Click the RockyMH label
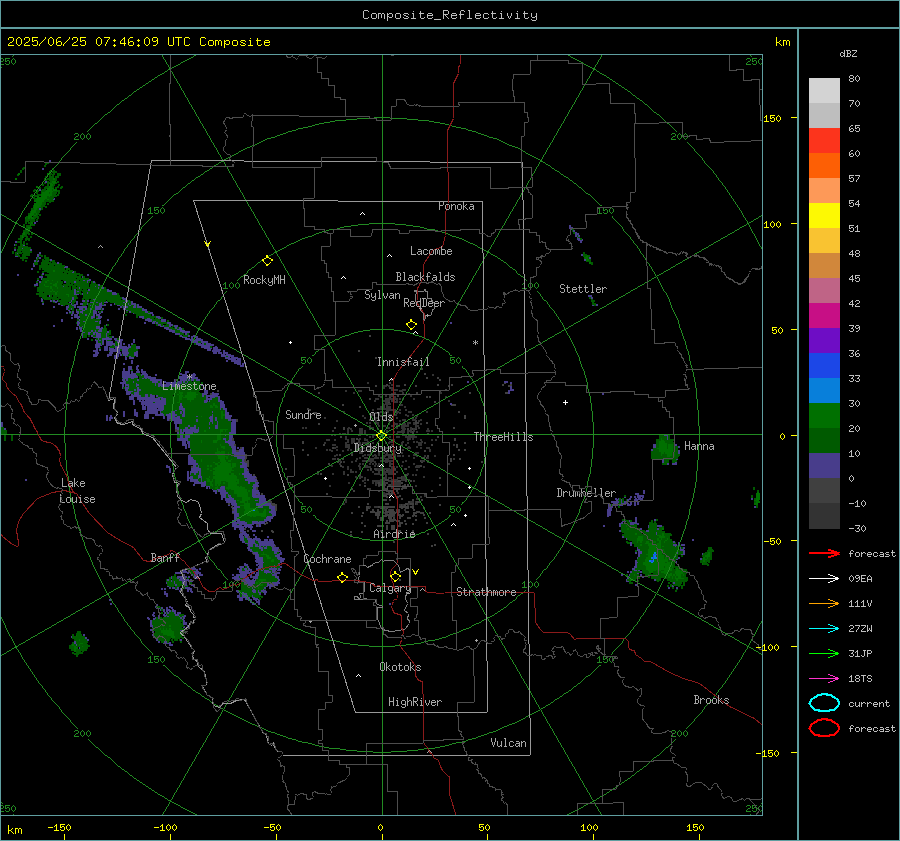The image size is (900, 841). 264,280
